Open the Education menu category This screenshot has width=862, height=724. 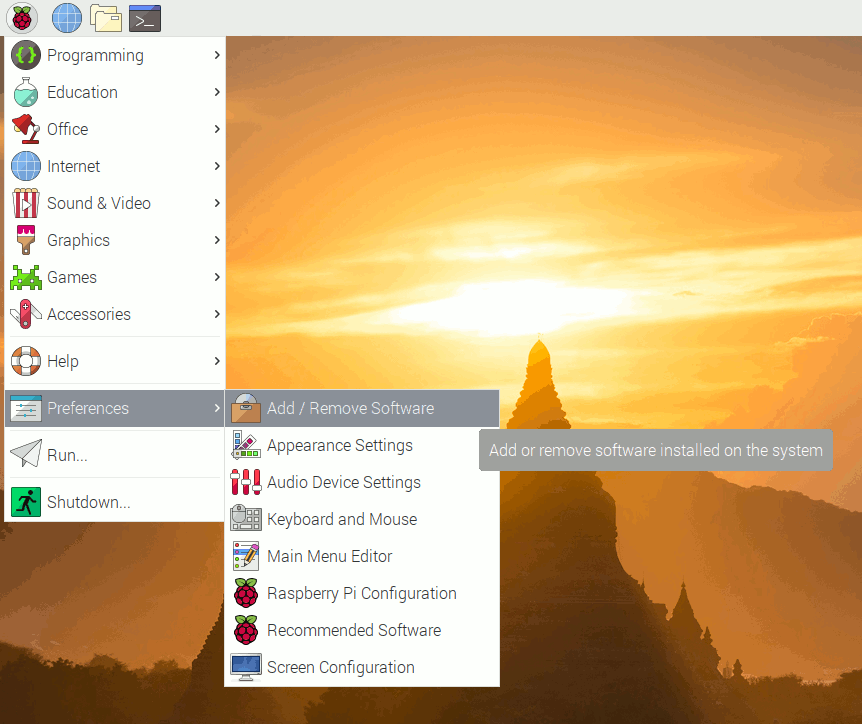(x=115, y=92)
